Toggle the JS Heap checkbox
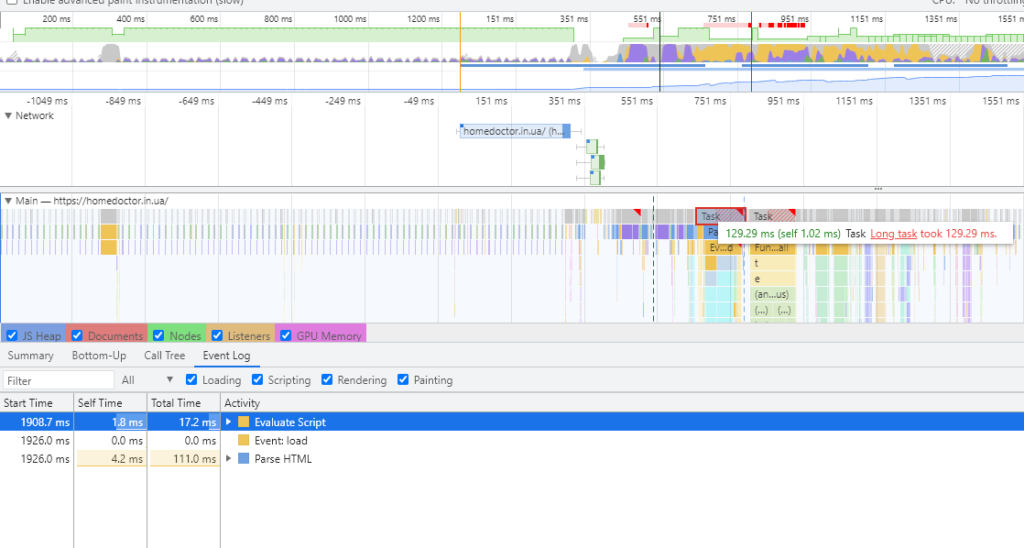1024x548 pixels. coord(12,336)
